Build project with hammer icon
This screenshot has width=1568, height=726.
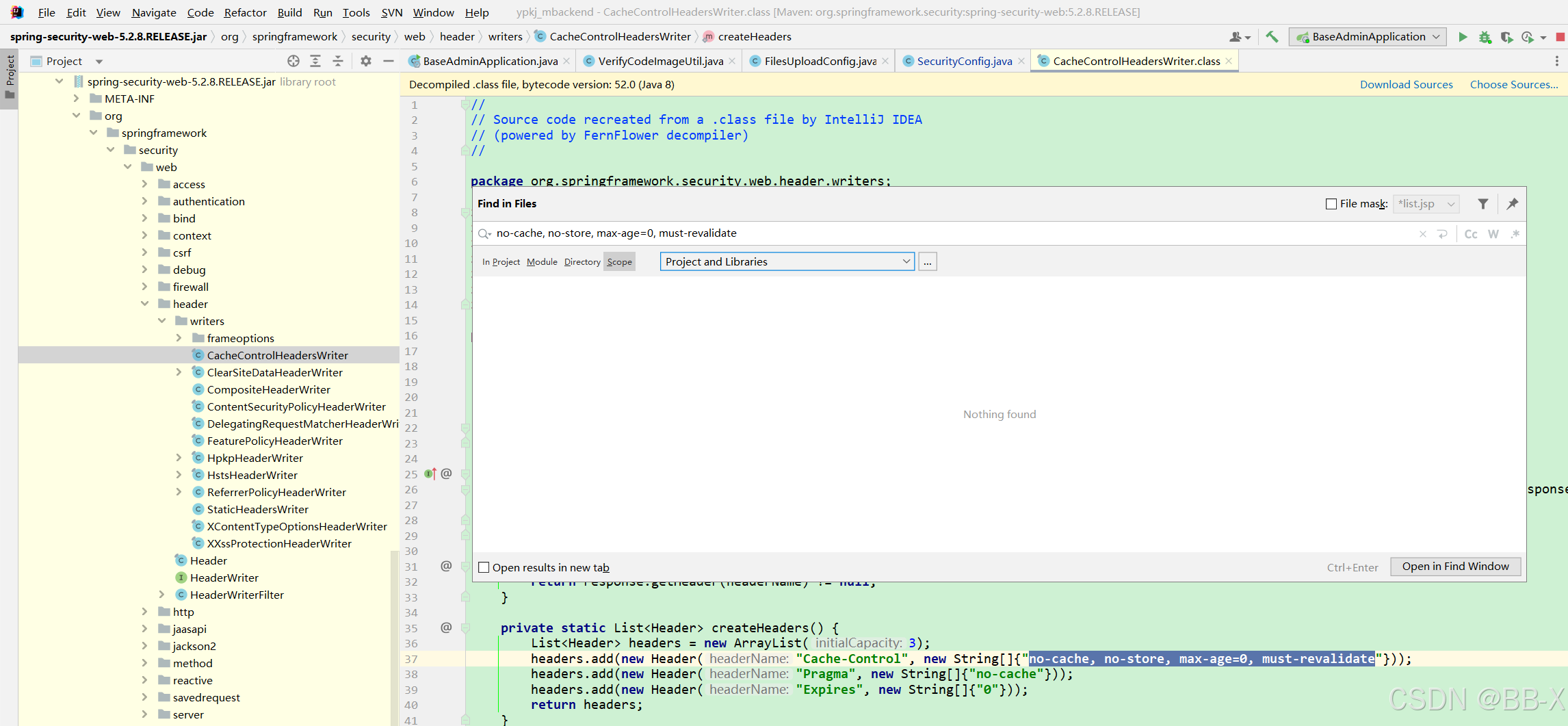[x=1272, y=37]
